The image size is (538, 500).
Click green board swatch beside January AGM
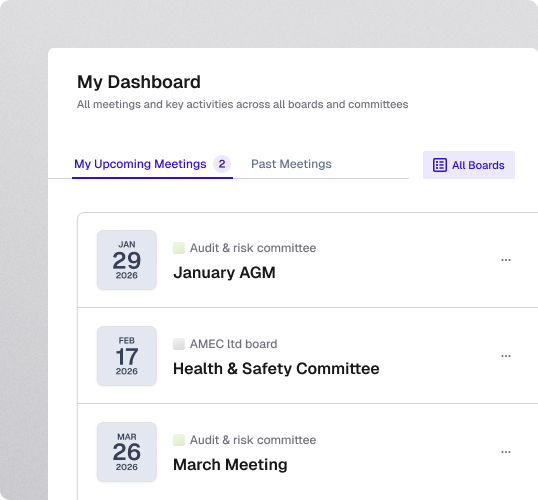tap(179, 248)
